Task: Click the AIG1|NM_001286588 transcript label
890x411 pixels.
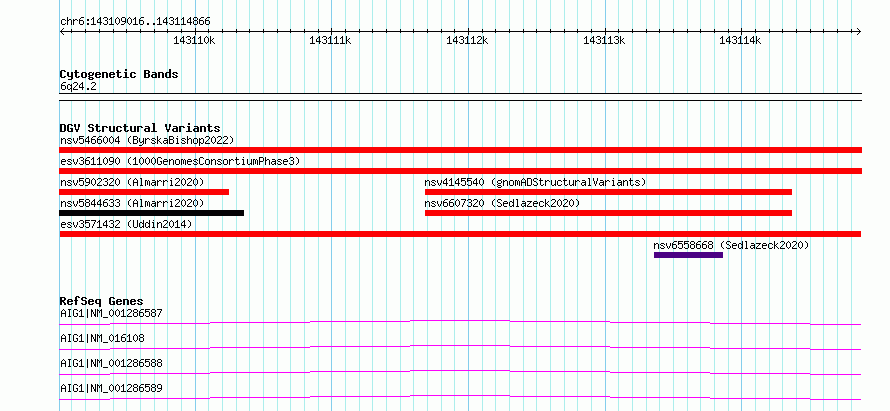Action: tap(111, 363)
